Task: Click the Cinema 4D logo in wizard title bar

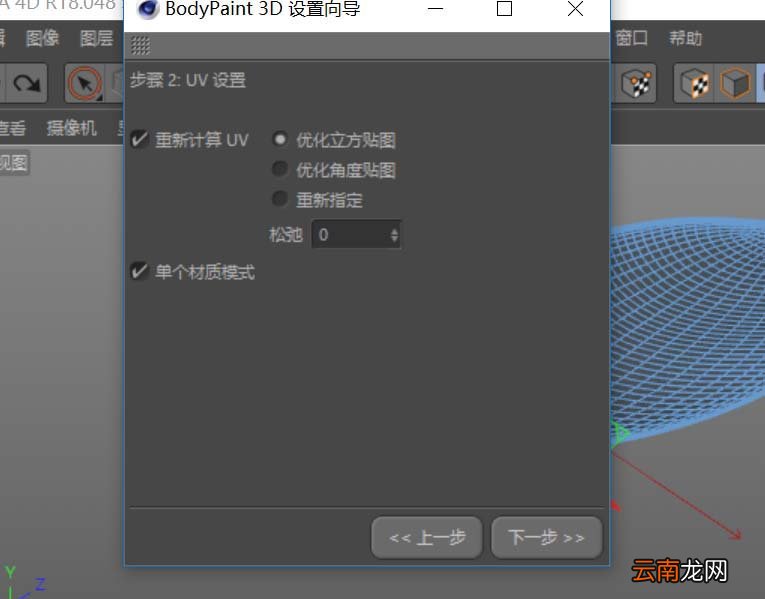Action: [x=148, y=9]
